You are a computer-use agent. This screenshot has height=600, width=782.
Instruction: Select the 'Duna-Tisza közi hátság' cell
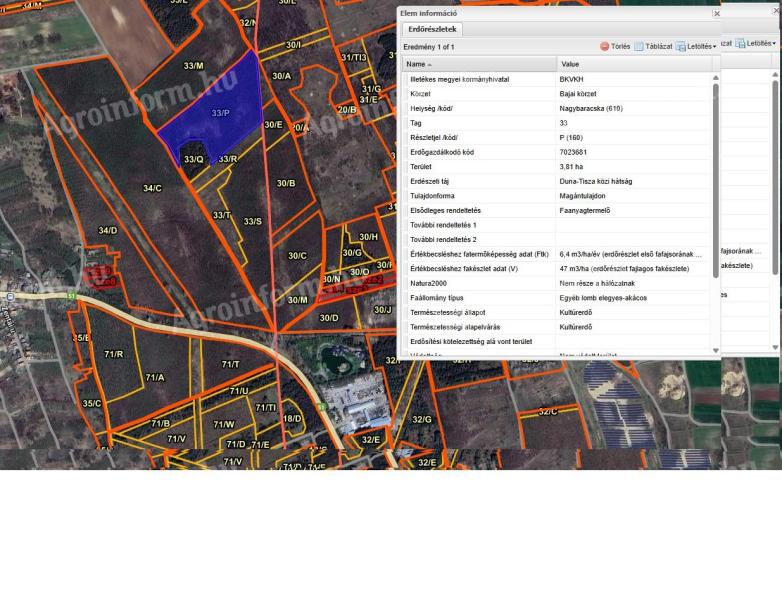(x=633, y=182)
